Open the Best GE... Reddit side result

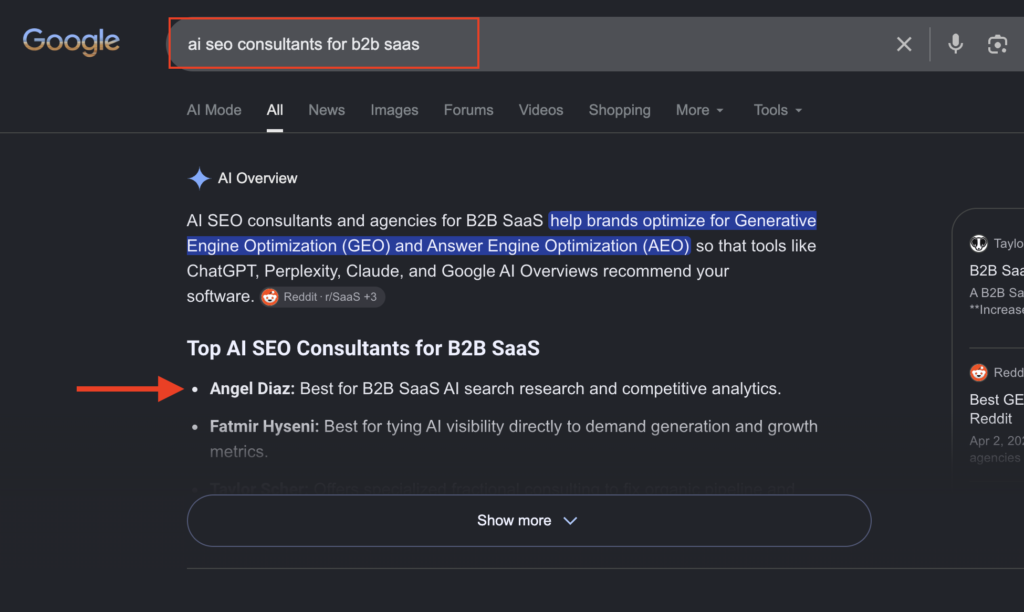(996, 409)
